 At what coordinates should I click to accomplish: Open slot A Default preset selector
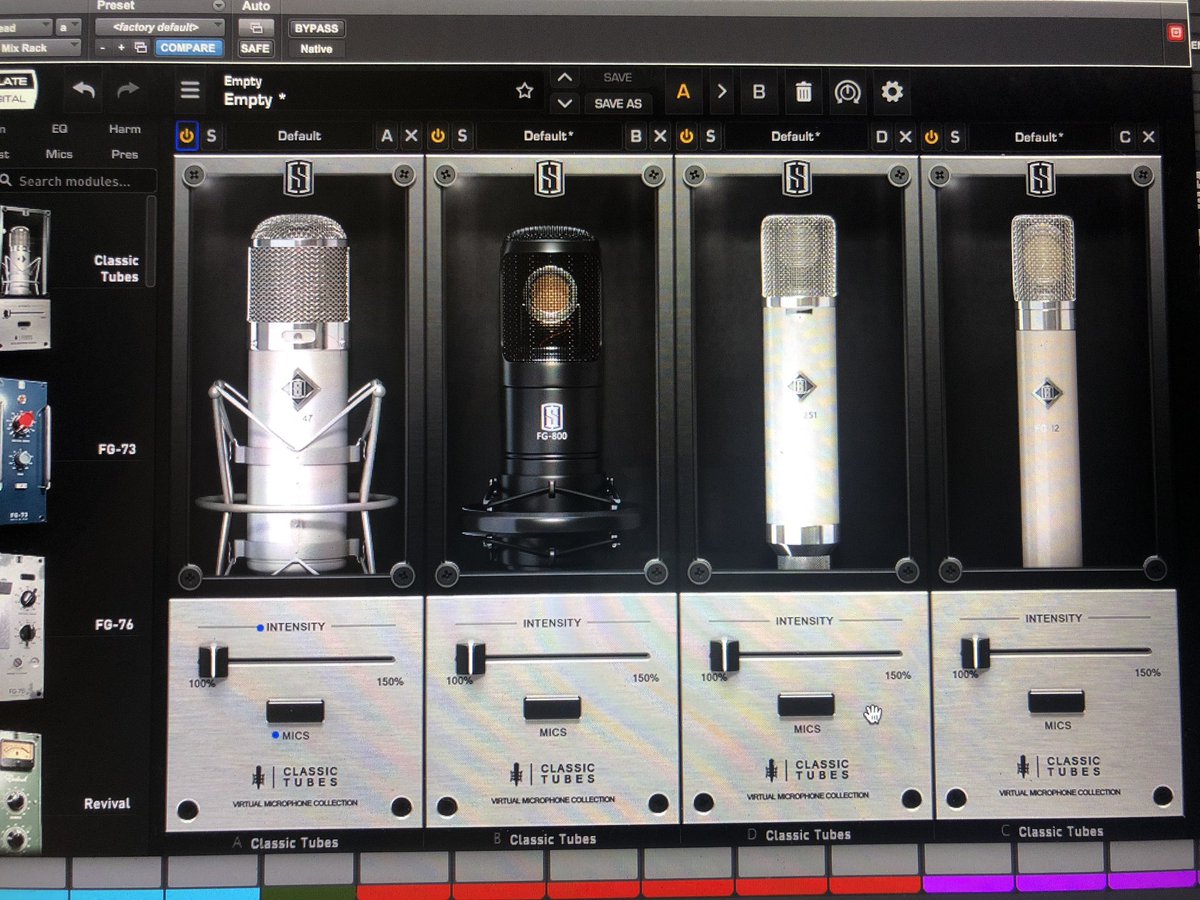(299, 136)
